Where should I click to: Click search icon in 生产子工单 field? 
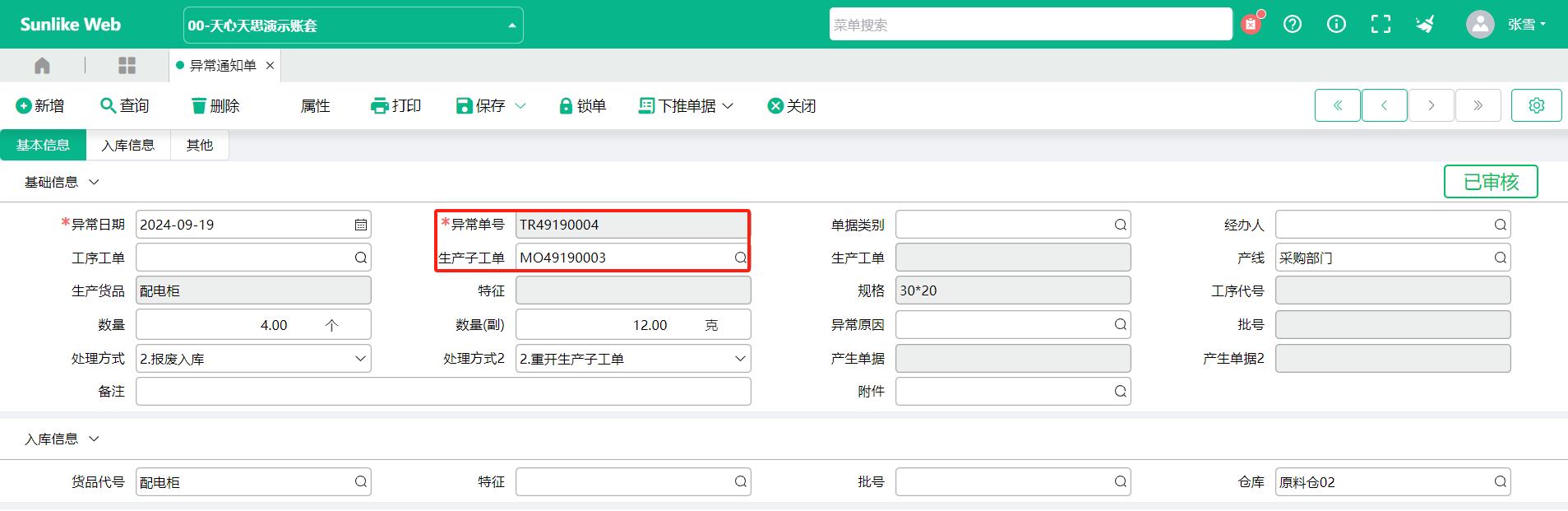[x=740, y=258]
